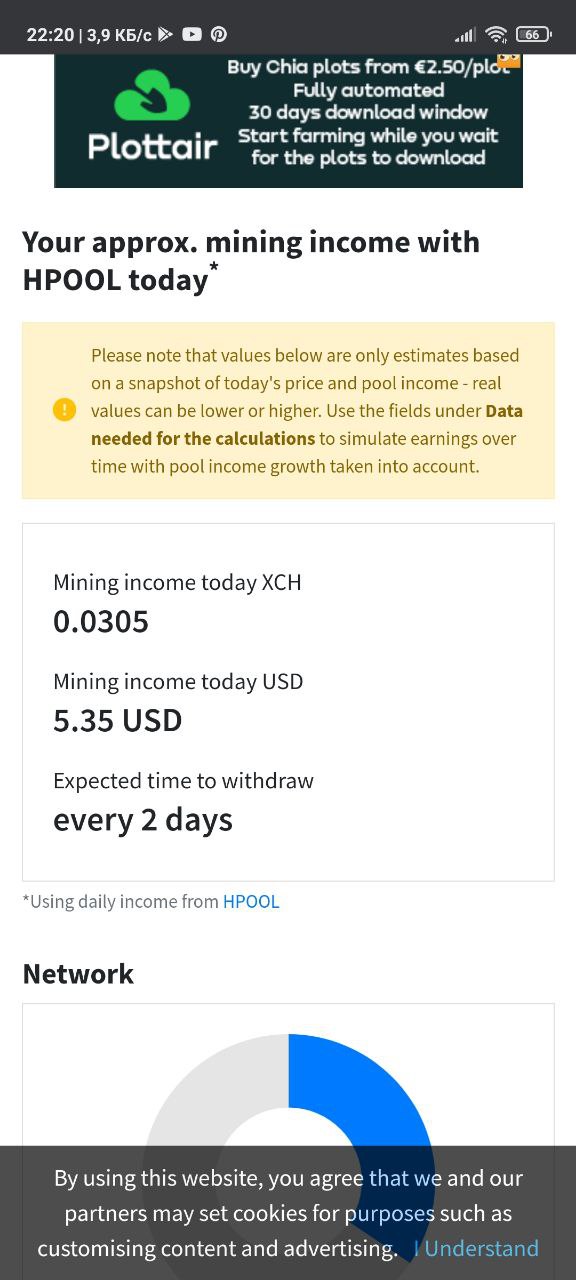Tap the Pinterest notification icon in status bar

219,34
